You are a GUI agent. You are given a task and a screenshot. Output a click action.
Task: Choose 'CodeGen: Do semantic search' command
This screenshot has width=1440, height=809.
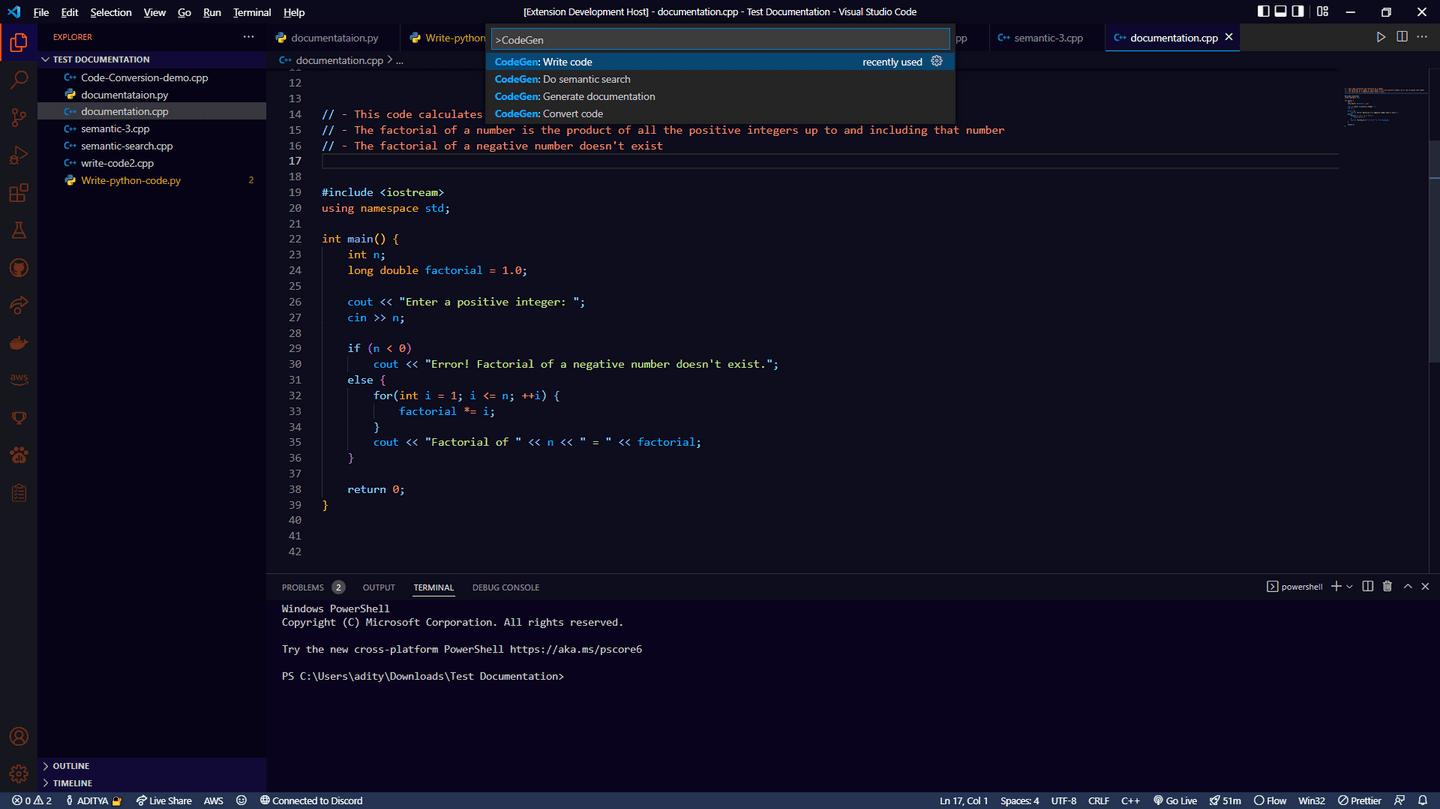point(720,79)
